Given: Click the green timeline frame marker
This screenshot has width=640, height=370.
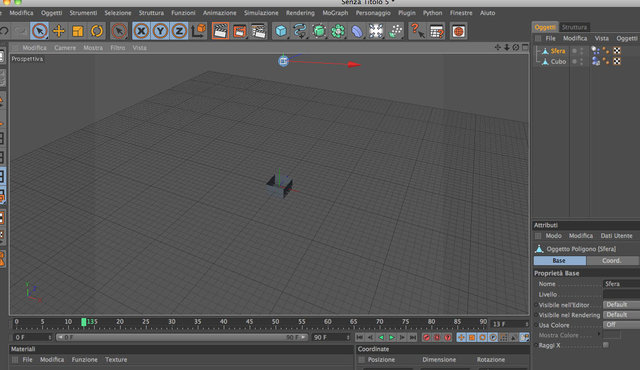Looking at the screenshot, I should point(84,322).
